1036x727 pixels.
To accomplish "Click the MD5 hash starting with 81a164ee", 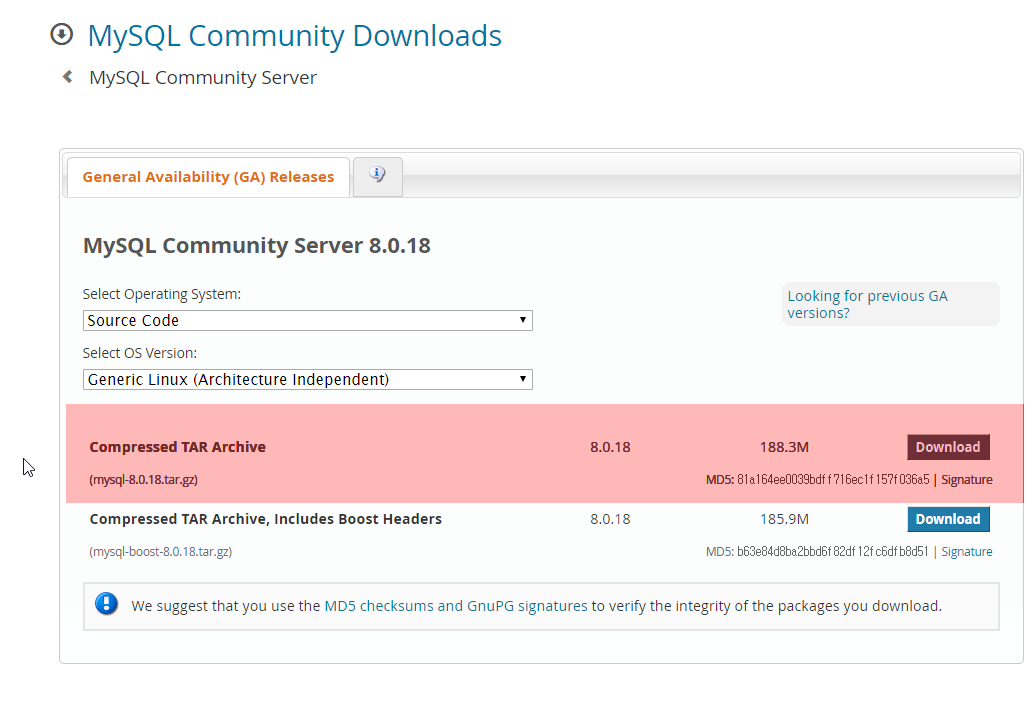I will [x=833, y=480].
